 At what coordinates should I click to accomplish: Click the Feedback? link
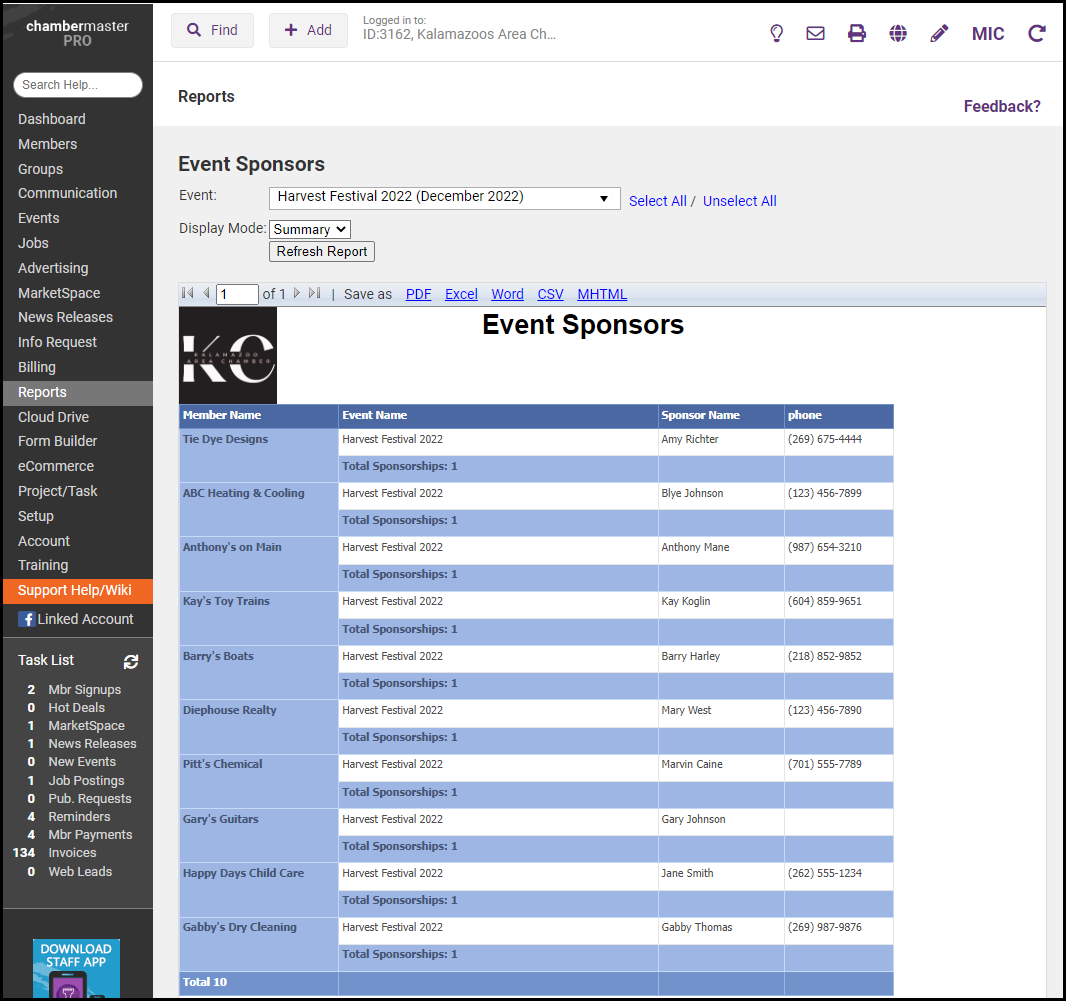pos(1002,107)
